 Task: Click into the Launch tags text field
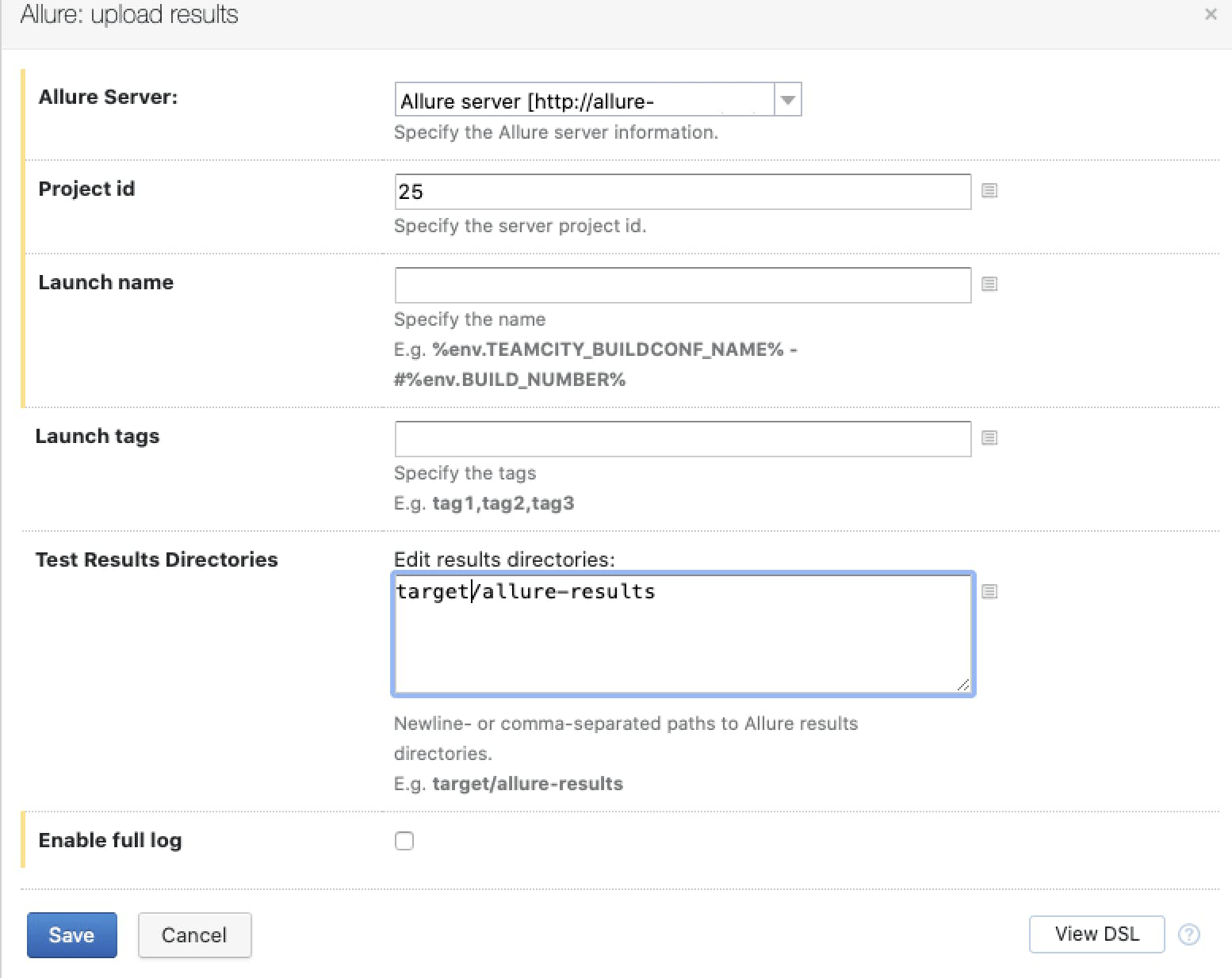(x=682, y=439)
